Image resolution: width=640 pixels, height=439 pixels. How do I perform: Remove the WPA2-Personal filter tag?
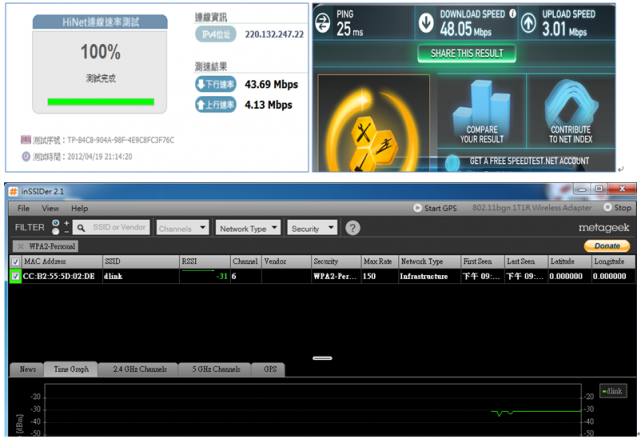pyautogui.click(x=20, y=246)
